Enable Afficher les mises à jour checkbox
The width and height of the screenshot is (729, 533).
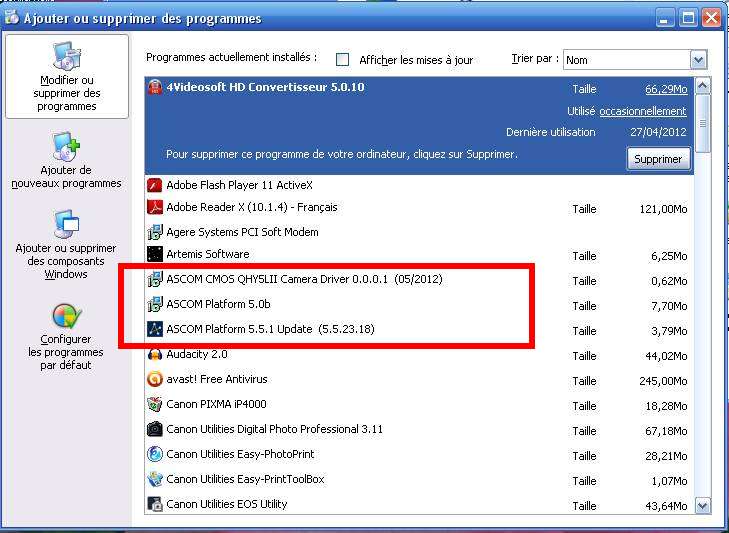coord(343,60)
